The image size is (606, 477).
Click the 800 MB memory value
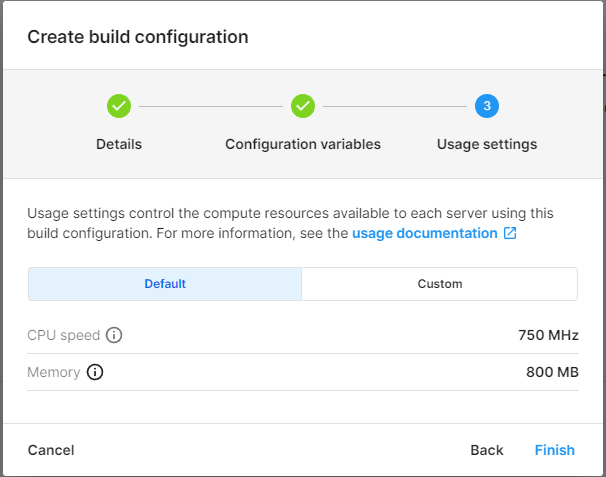552,372
